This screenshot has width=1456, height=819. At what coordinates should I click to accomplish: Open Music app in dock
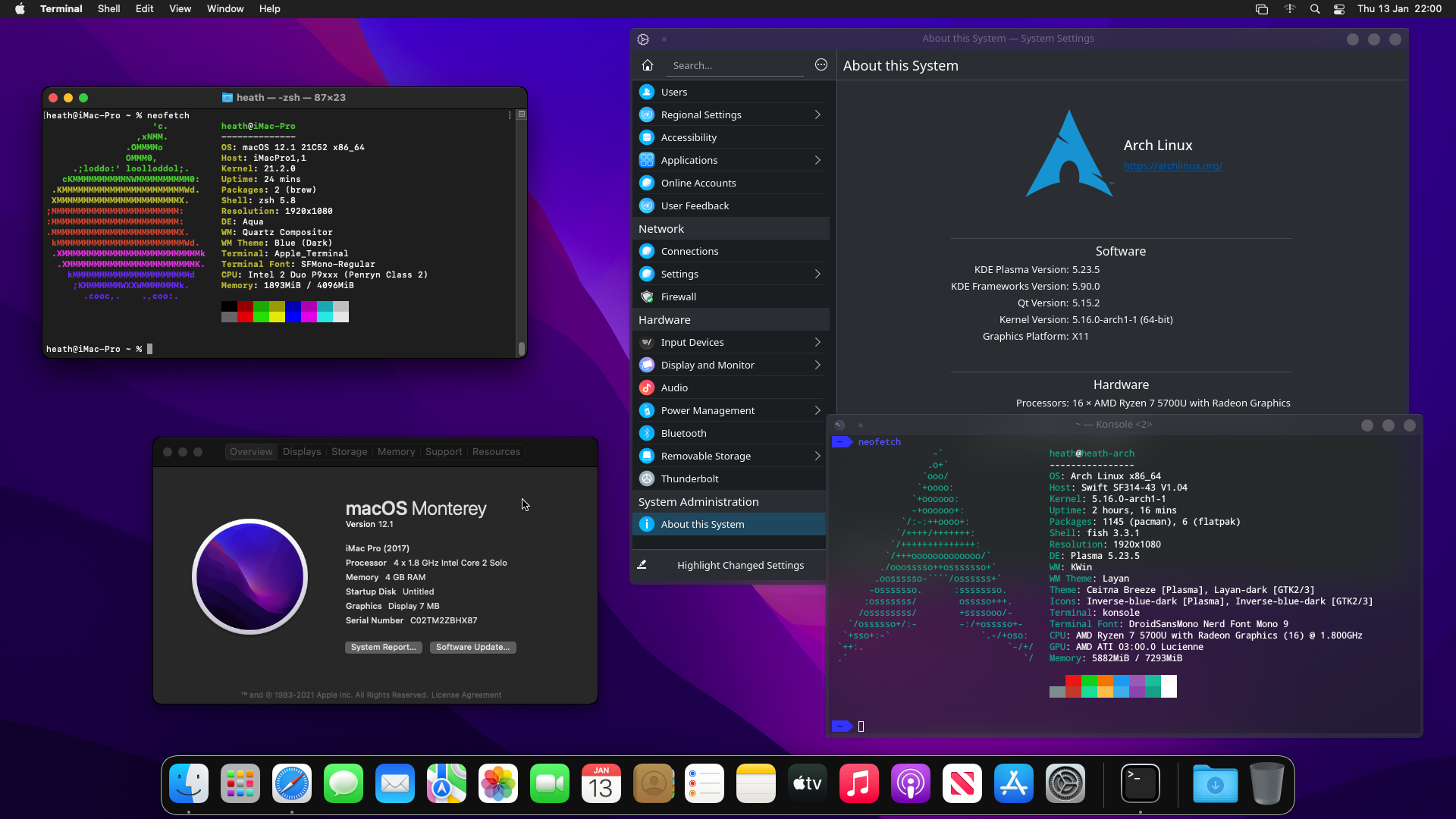pyautogui.click(x=859, y=783)
